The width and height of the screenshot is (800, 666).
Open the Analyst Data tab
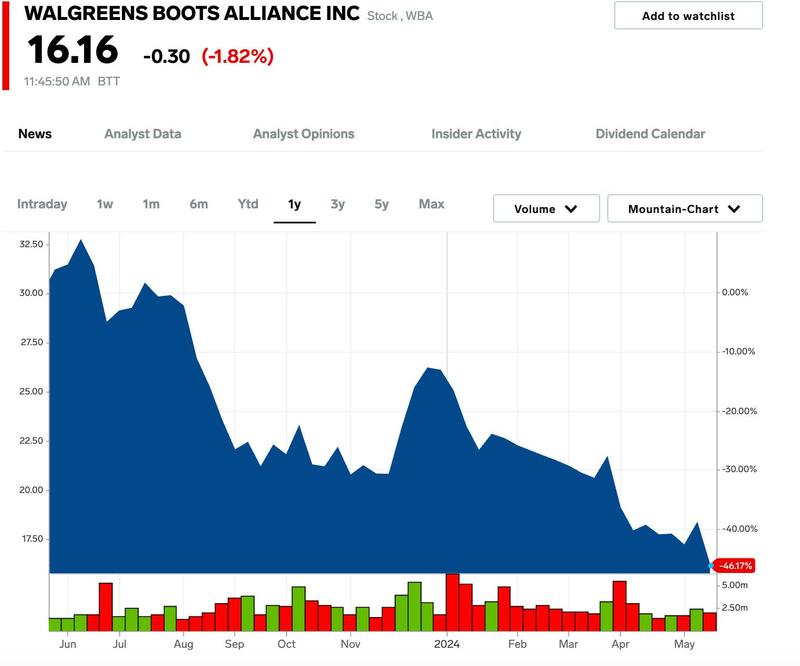tap(143, 134)
